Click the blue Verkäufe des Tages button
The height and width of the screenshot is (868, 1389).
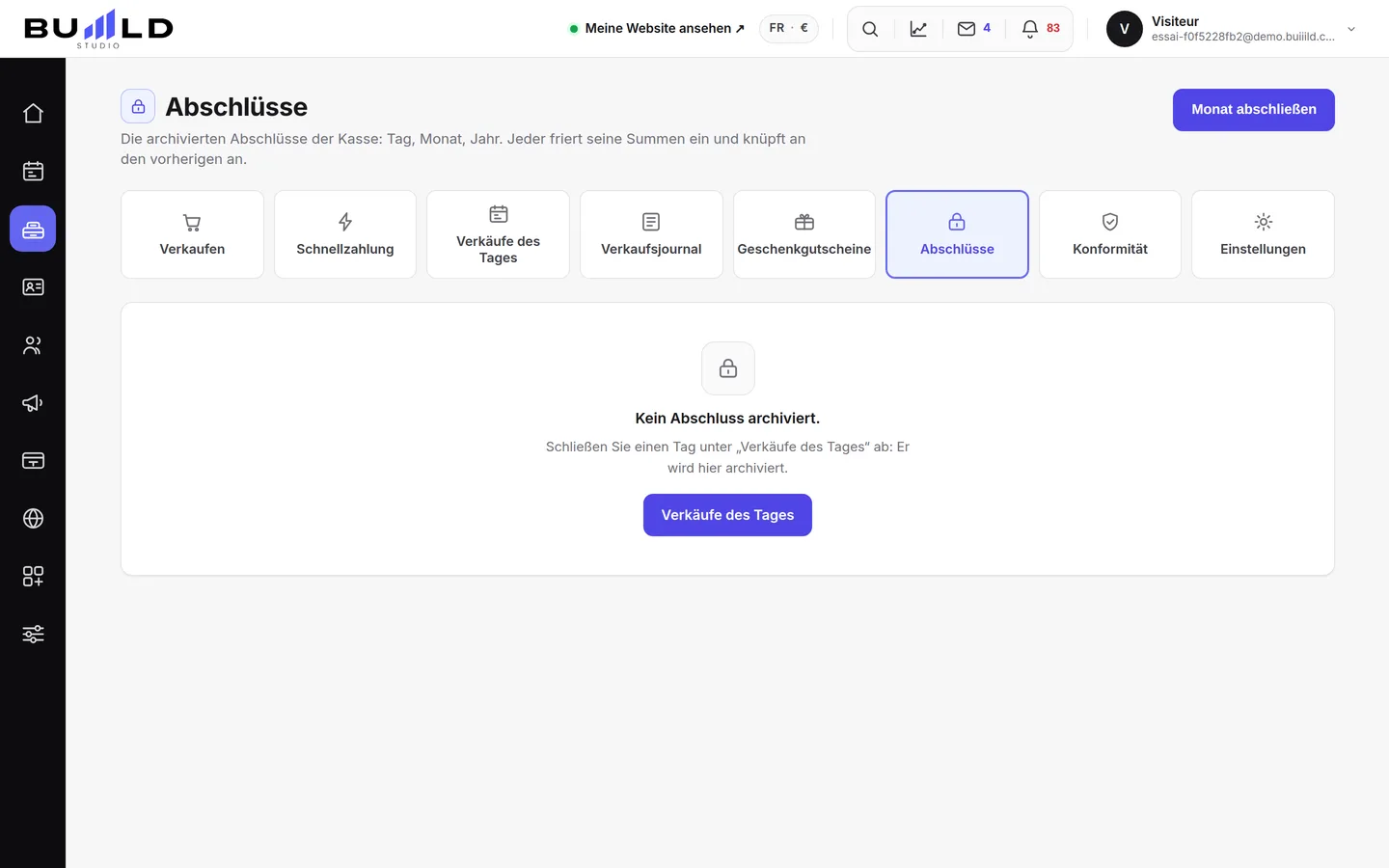(x=727, y=515)
